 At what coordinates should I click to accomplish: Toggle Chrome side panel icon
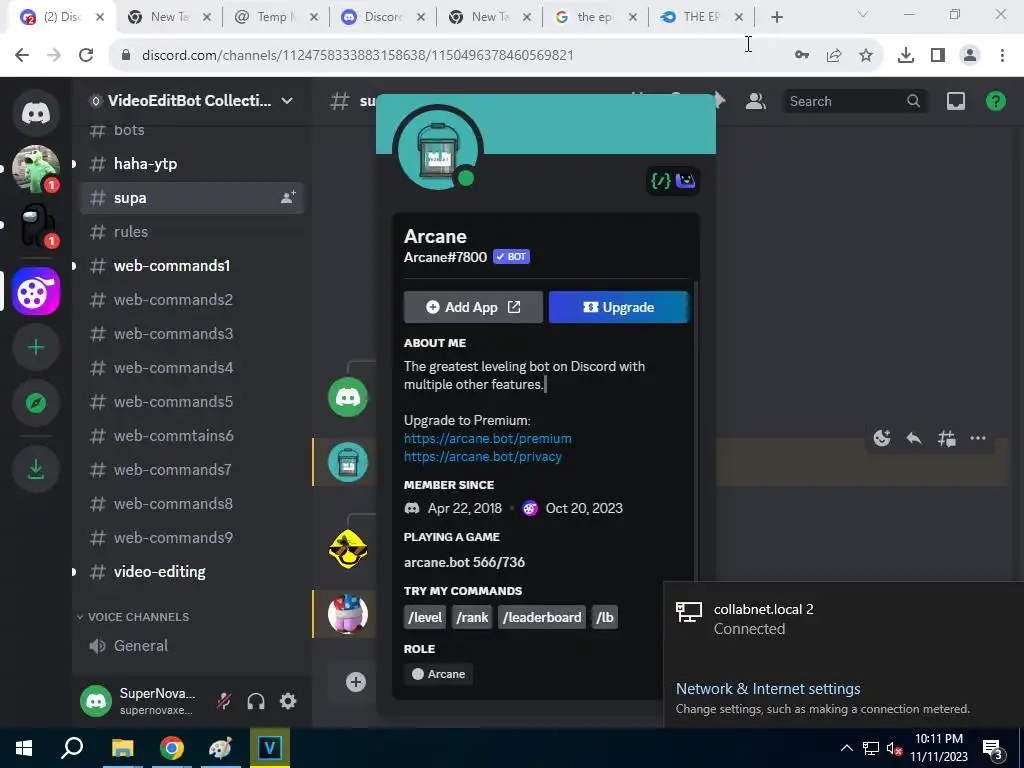[x=938, y=55]
